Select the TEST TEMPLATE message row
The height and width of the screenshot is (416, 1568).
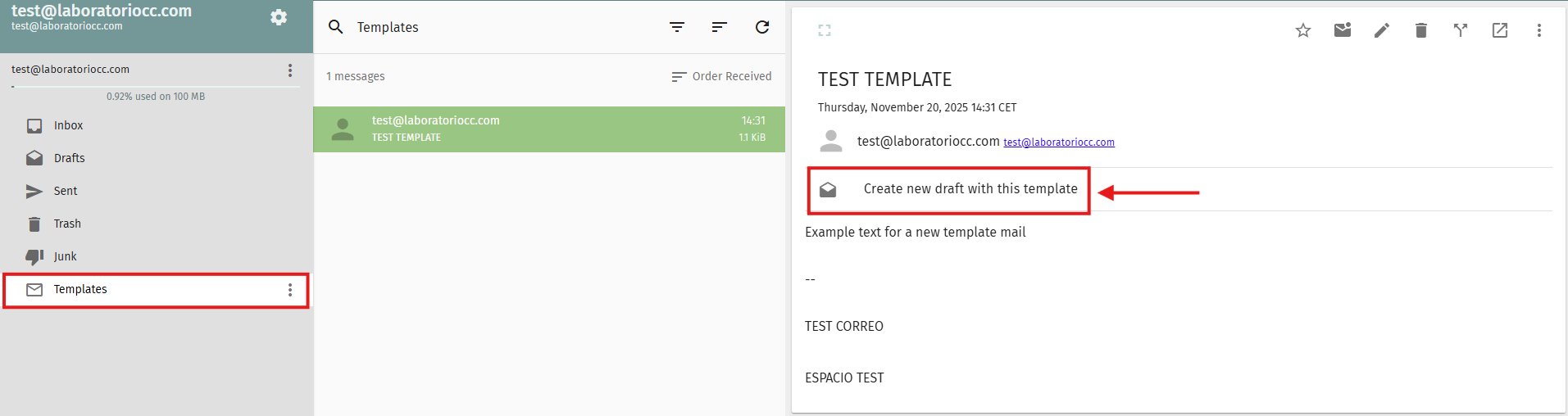click(x=548, y=129)
